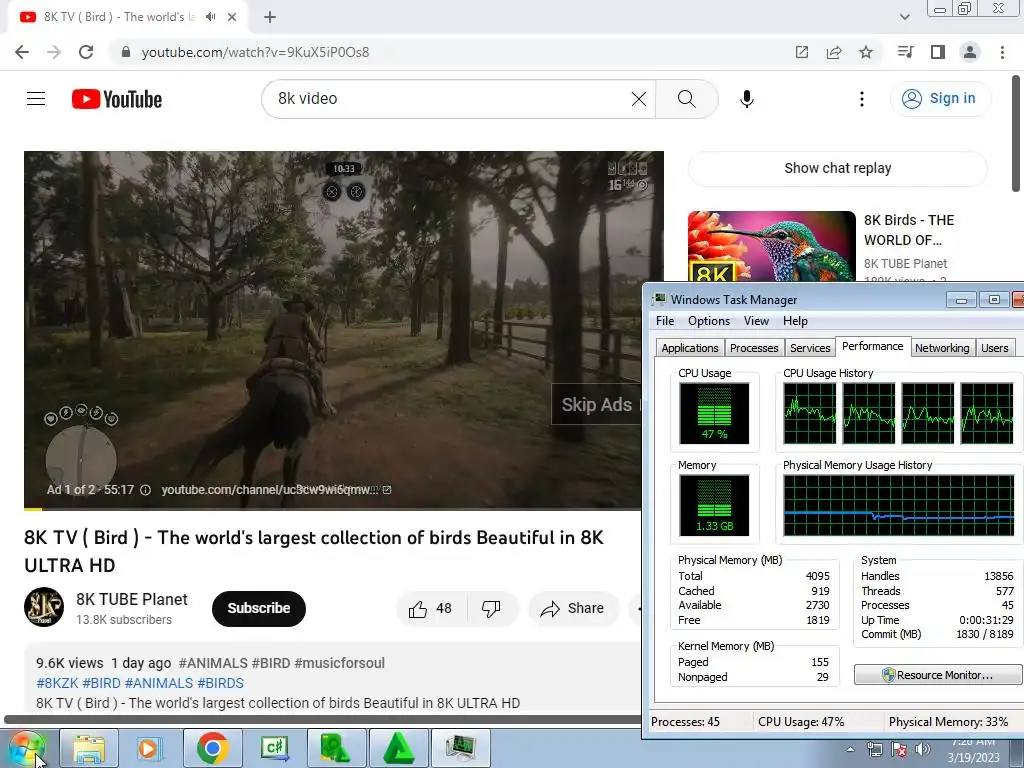Viewport: 1024px width, 768px height.
Task: Click the ad info icon
Action: (x=145, y=490)
